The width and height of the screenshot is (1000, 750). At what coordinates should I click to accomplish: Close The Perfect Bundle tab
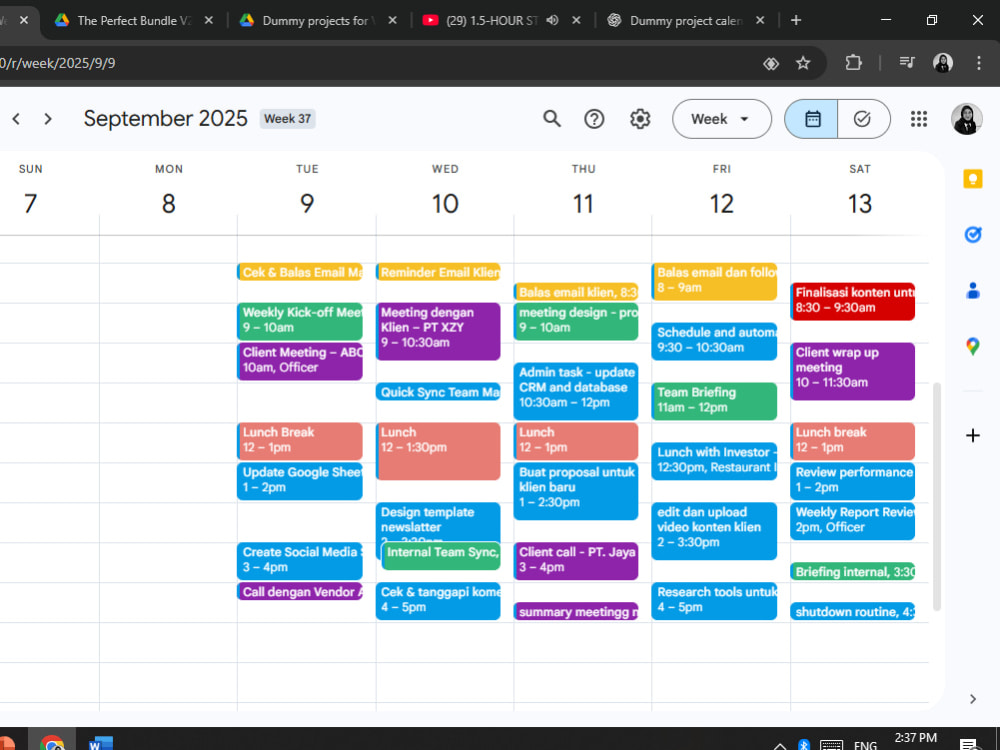coord(209,20)
